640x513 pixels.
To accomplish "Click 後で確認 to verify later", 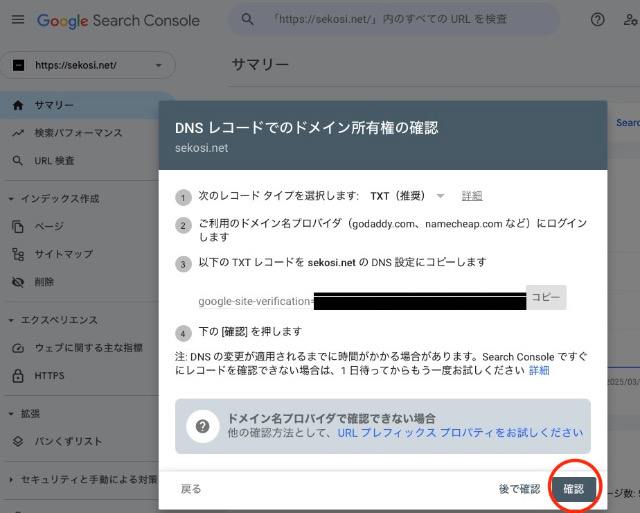I will pos(519,488).
